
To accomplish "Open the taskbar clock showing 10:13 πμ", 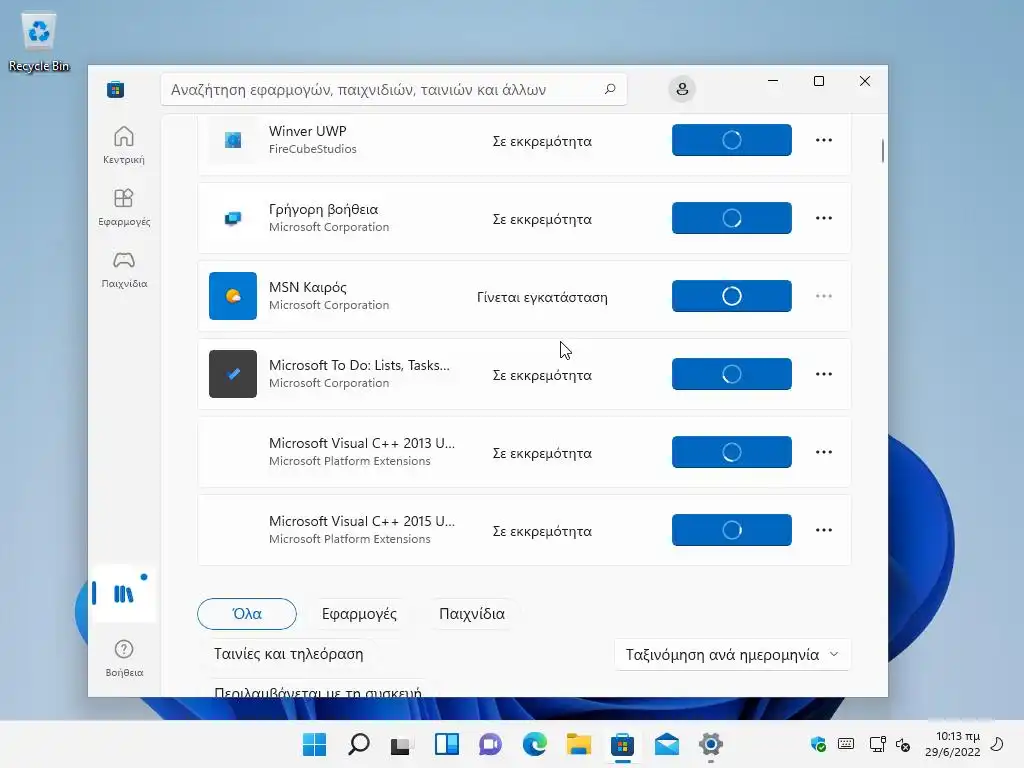I will (952, 744).
